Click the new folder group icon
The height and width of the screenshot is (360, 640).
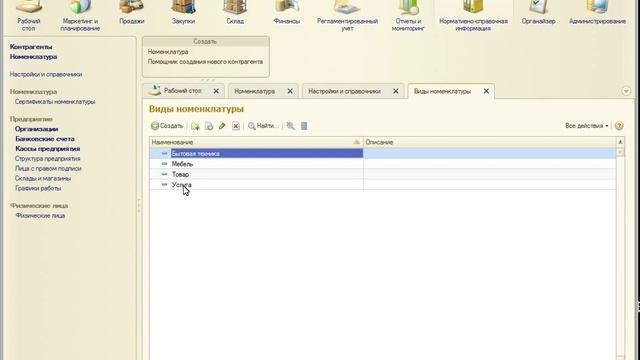tap(195, 126)
